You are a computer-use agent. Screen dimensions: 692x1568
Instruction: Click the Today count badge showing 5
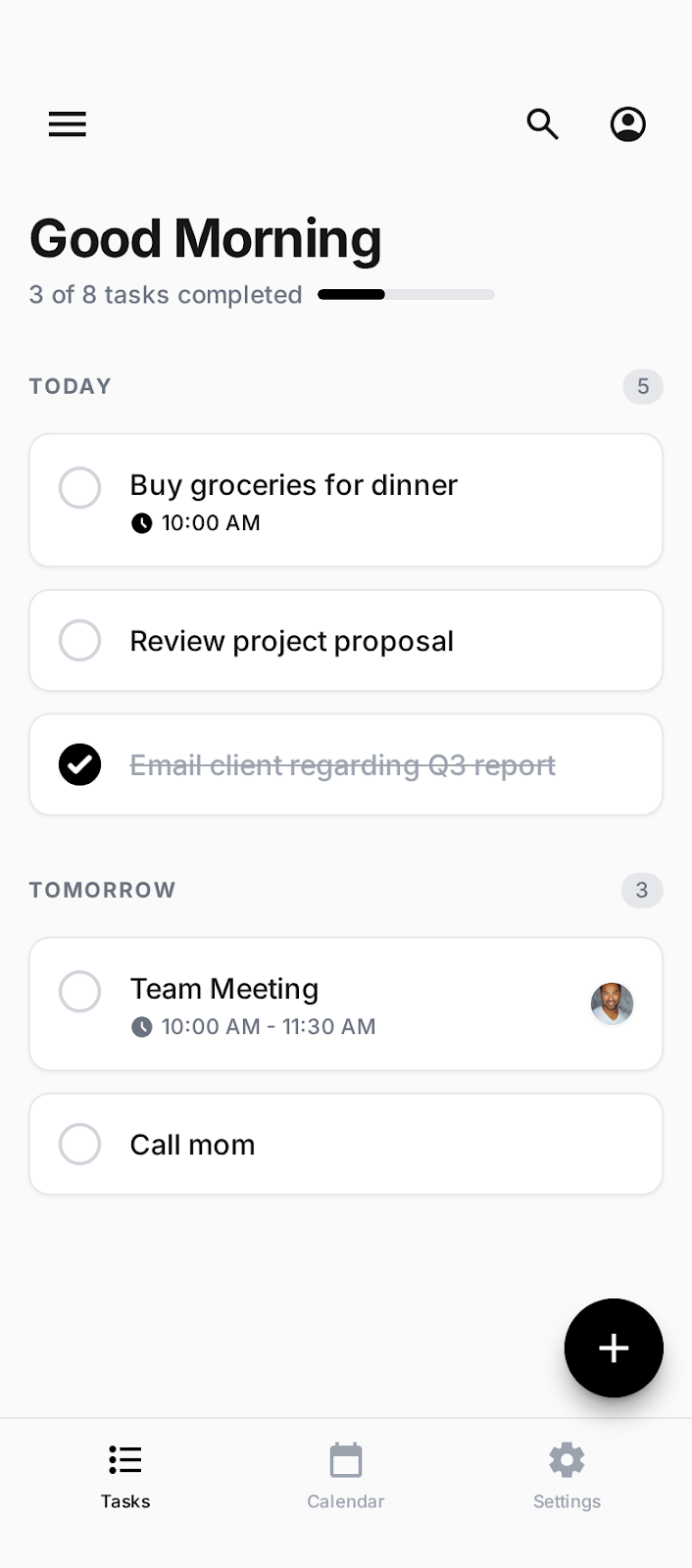point(643,386)
